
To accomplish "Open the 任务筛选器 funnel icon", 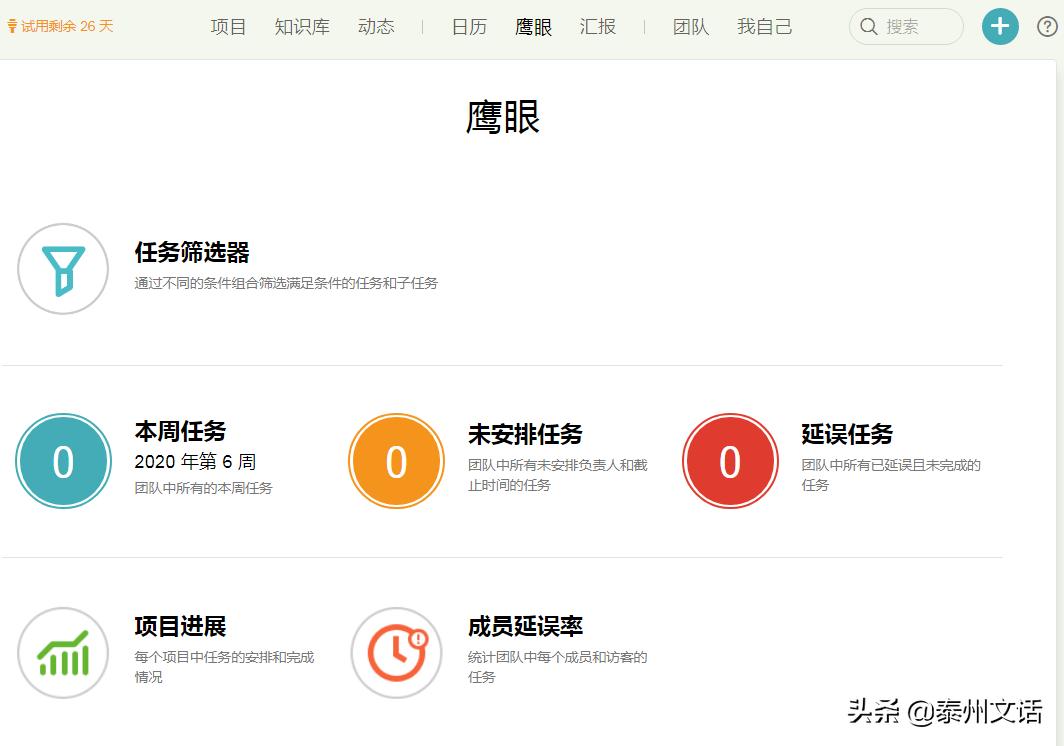I will click(x=63, y=268).
